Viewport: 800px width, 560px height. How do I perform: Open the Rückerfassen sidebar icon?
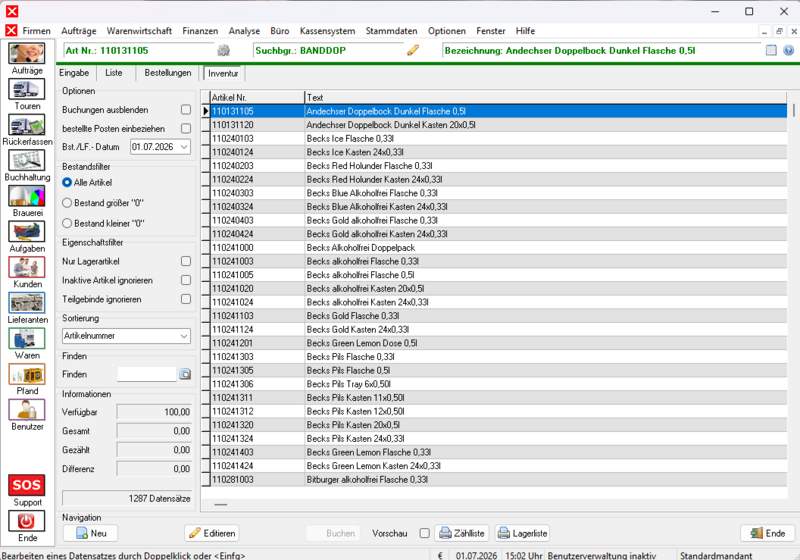point(27,125)
